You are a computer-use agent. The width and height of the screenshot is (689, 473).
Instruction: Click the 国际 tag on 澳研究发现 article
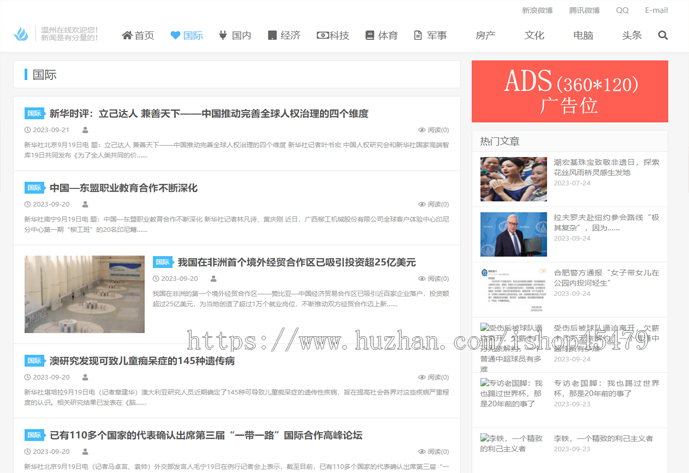pyautogui.click(x=35, y=361)
